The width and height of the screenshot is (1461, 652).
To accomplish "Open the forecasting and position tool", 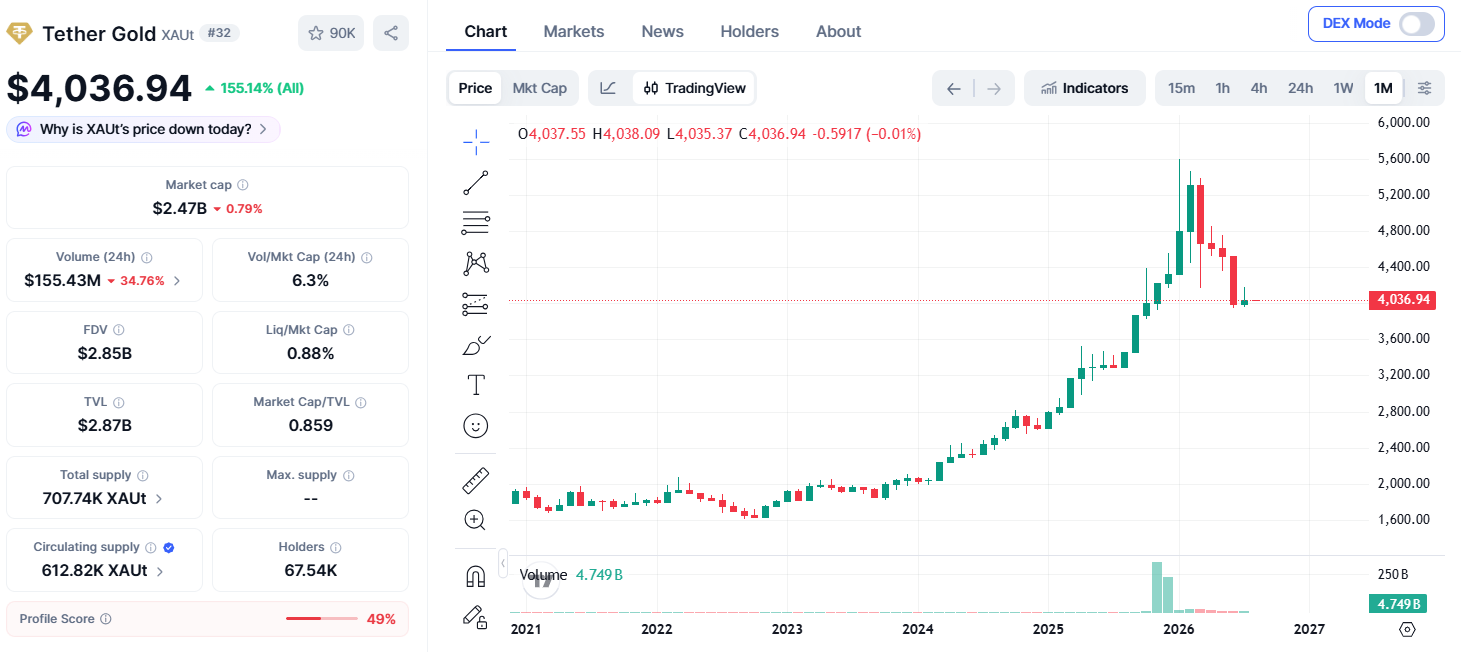I will 476,305.
